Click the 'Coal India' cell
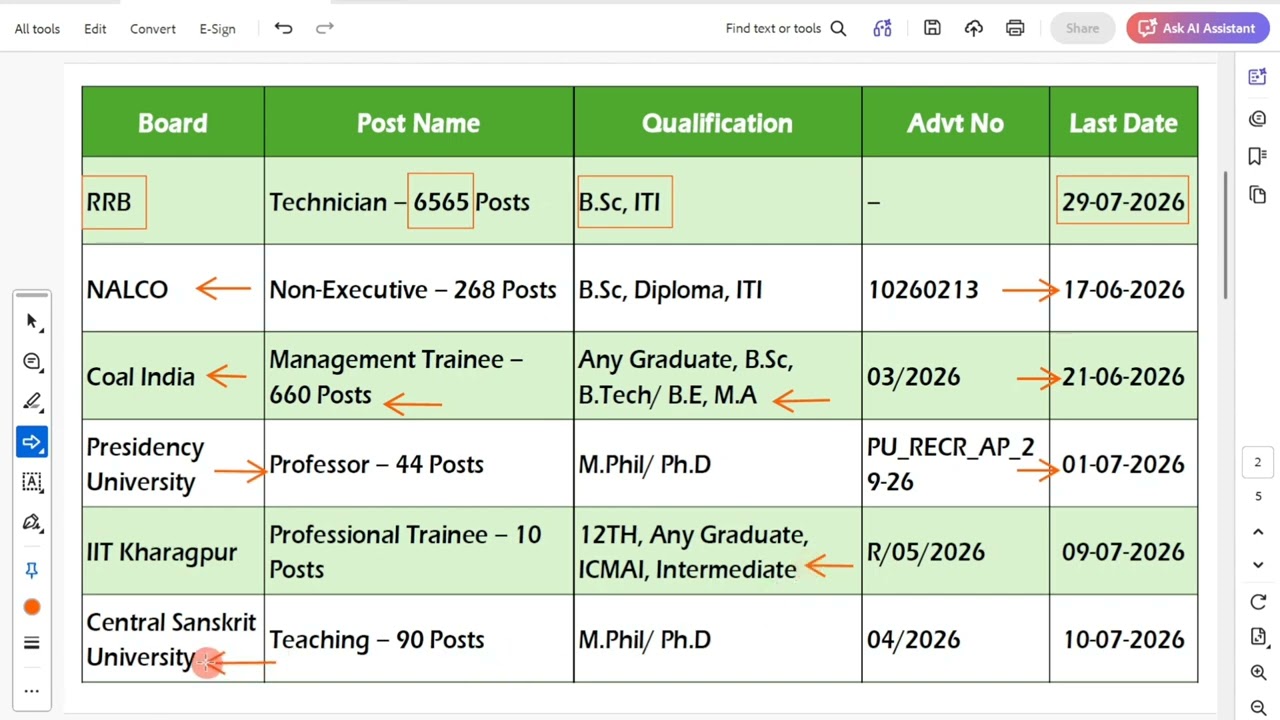Viewport: 1280px width, 720px height. pyautogui.click(x=173, y=376)
